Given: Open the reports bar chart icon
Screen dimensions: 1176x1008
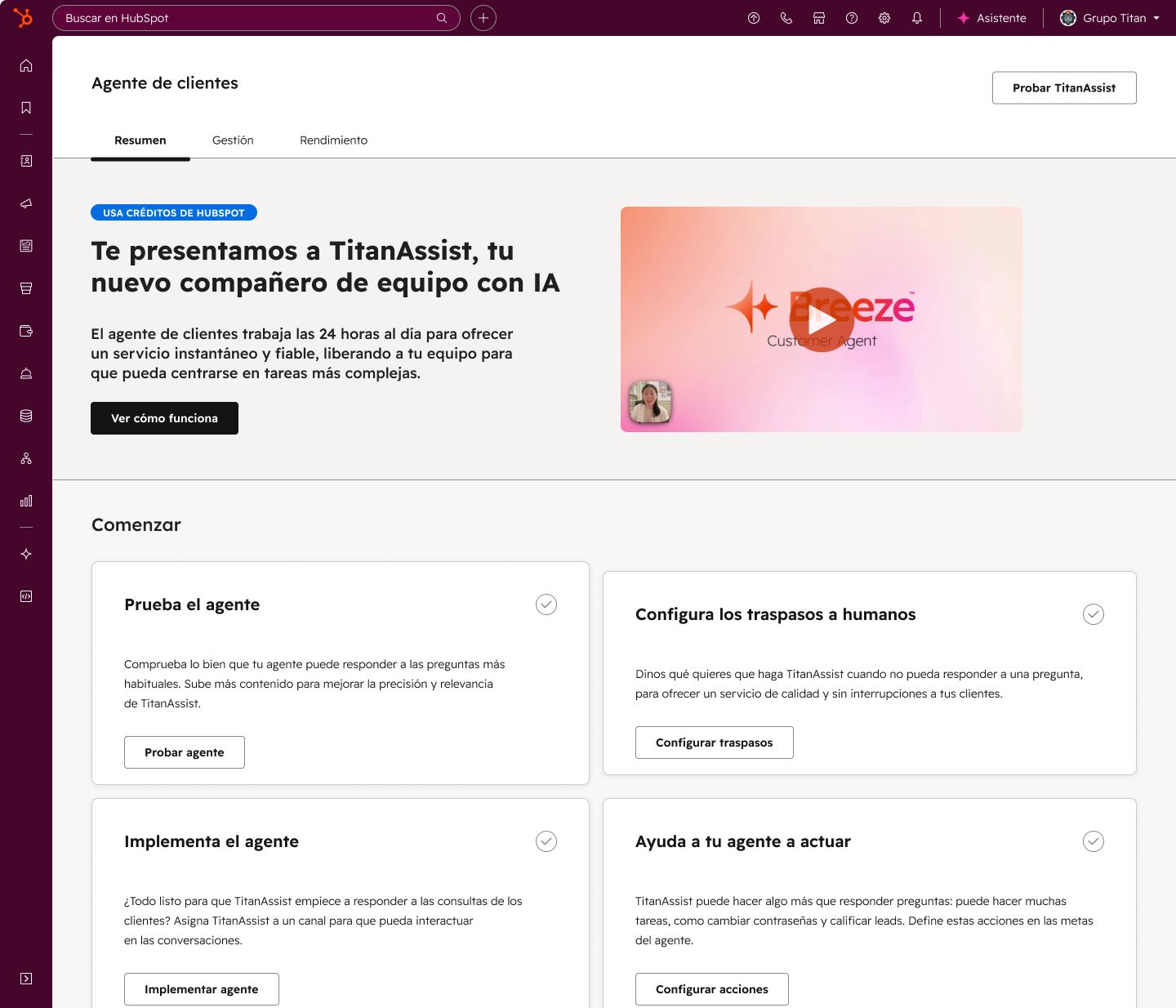Looking at the screenshot, I should (26, 501).
